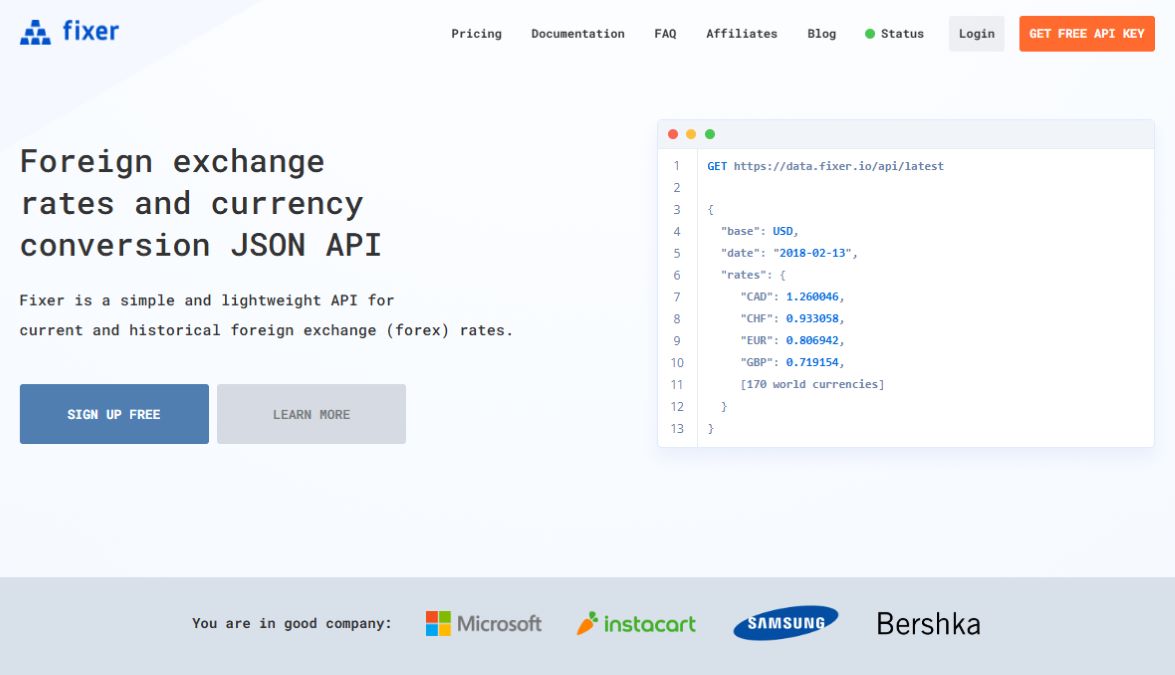Click the green dot on the code window
Screen dimensions: 1175x675
coord(710,132)
